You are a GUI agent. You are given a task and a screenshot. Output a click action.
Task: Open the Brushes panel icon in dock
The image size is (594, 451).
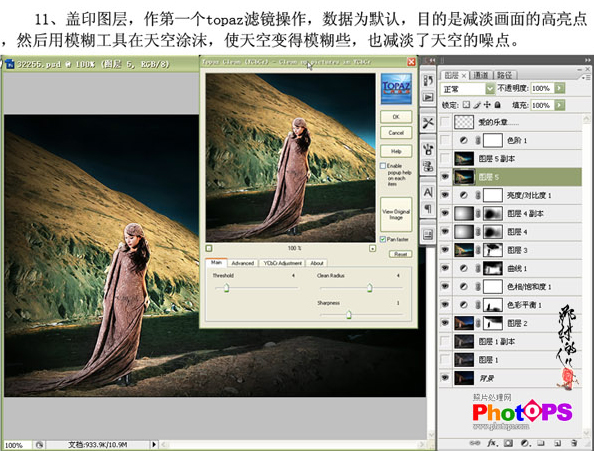[x=428, y=149]
